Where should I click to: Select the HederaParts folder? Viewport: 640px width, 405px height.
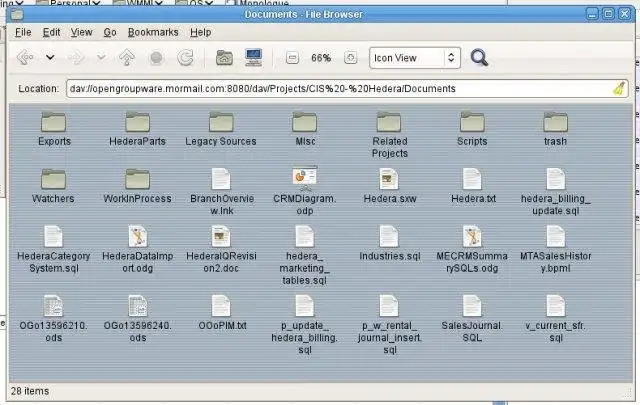pos(138,129)
